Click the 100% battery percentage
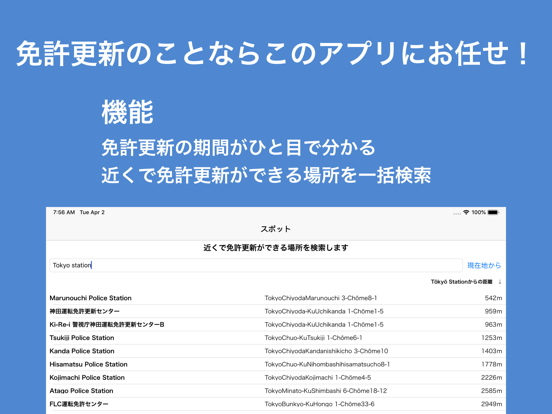Viewport: 552px width, 414px height. [x=479, y=212]
